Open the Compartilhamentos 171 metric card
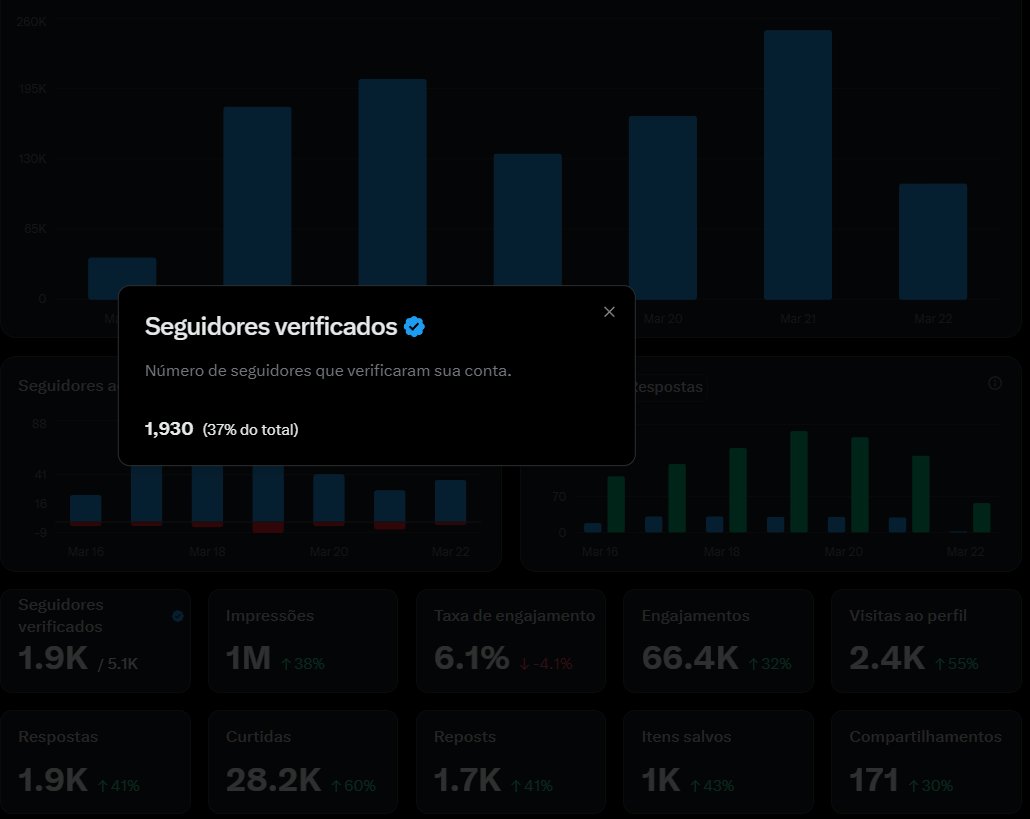This screenshot has height=819, width=1030. [x=926, y=762]
